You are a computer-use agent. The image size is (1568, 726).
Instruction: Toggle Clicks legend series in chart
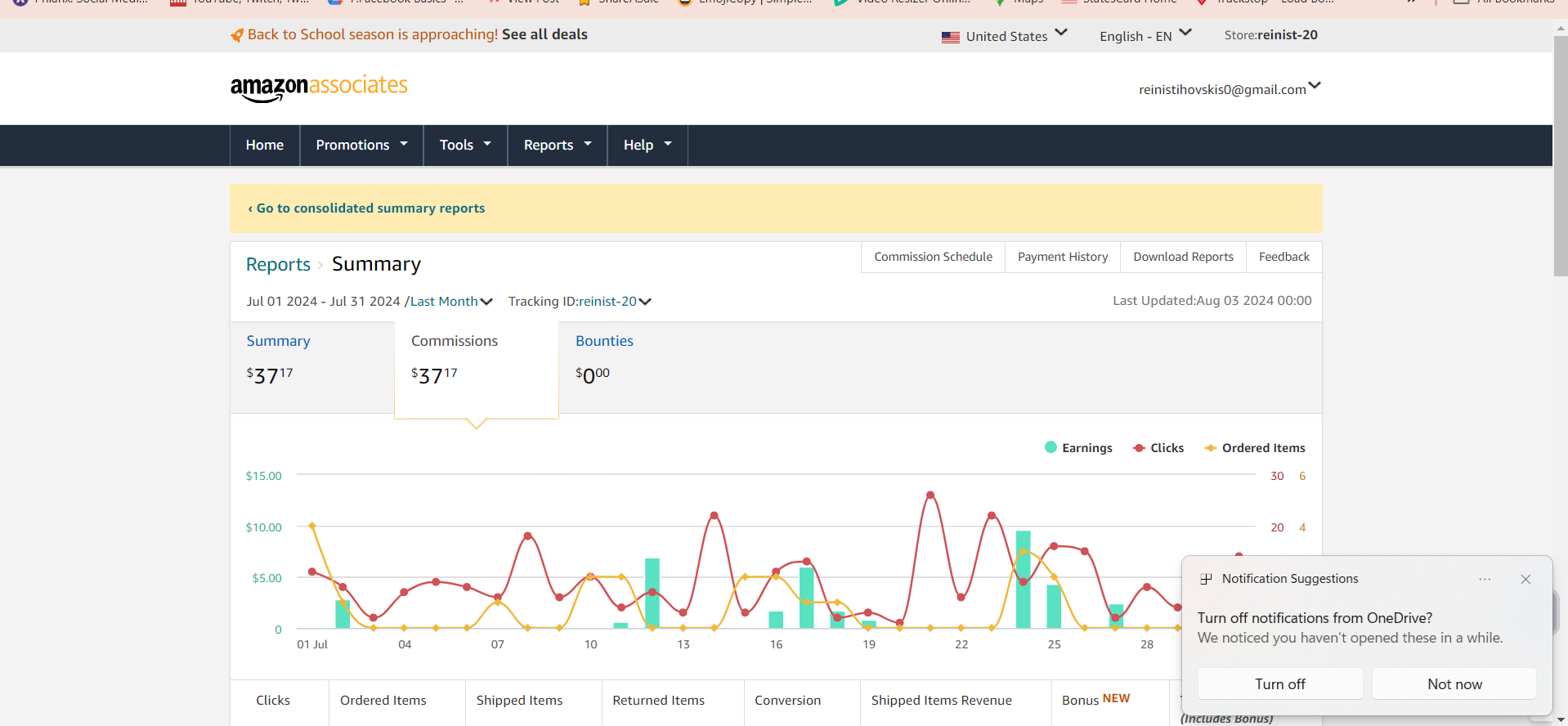click(x=1158, y=448)
